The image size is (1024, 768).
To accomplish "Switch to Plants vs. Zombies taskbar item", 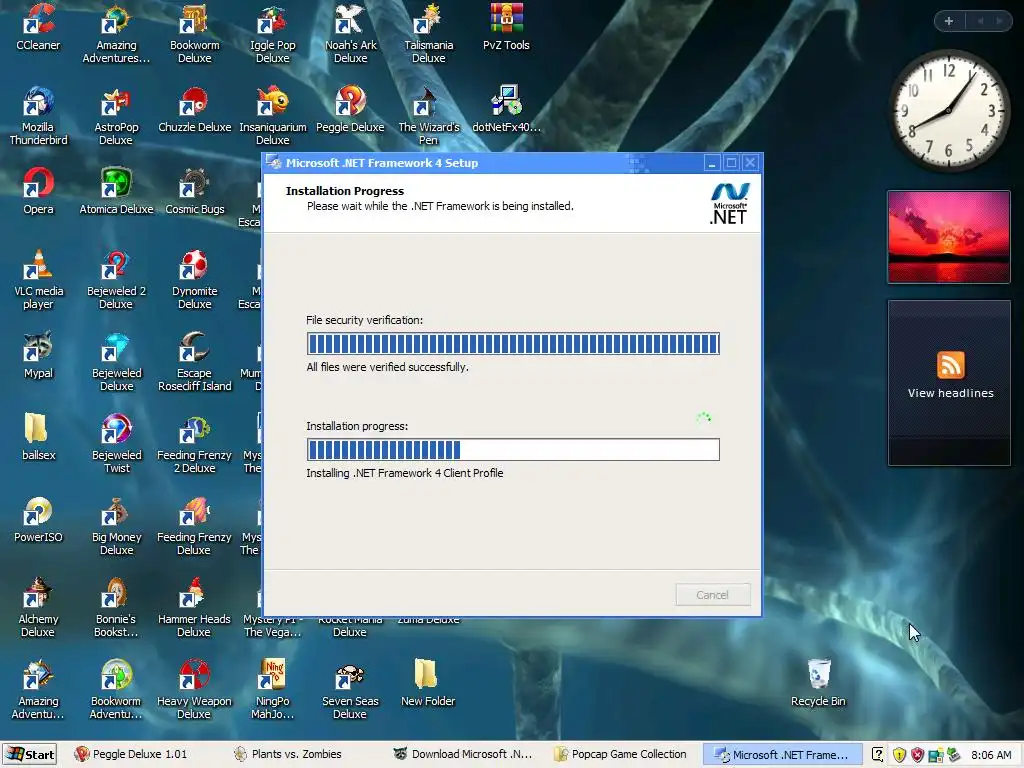I will coord(289,754).
